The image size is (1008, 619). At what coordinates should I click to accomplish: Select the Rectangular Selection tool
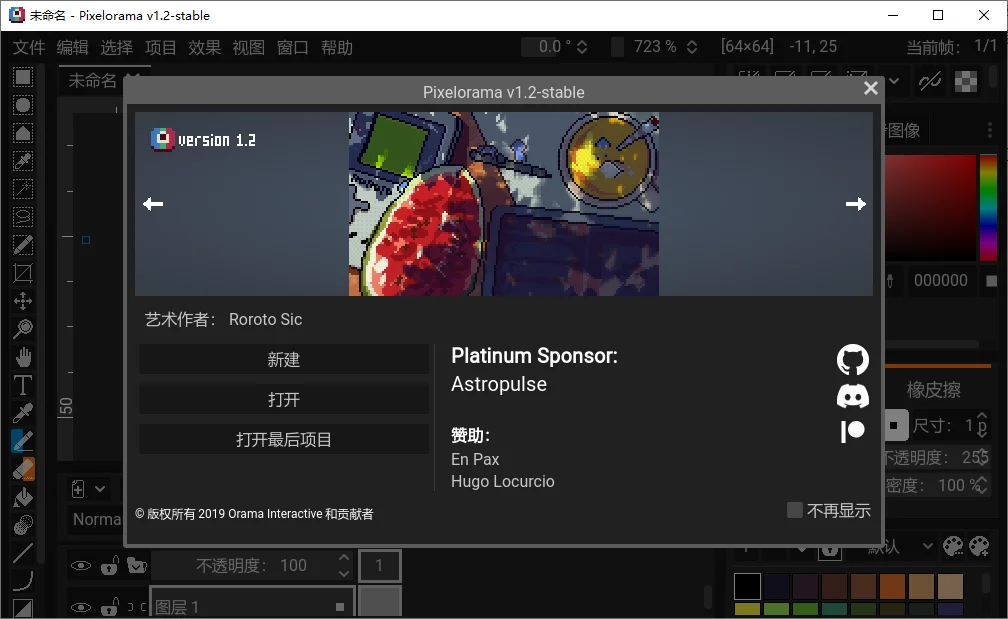point(22,77)
